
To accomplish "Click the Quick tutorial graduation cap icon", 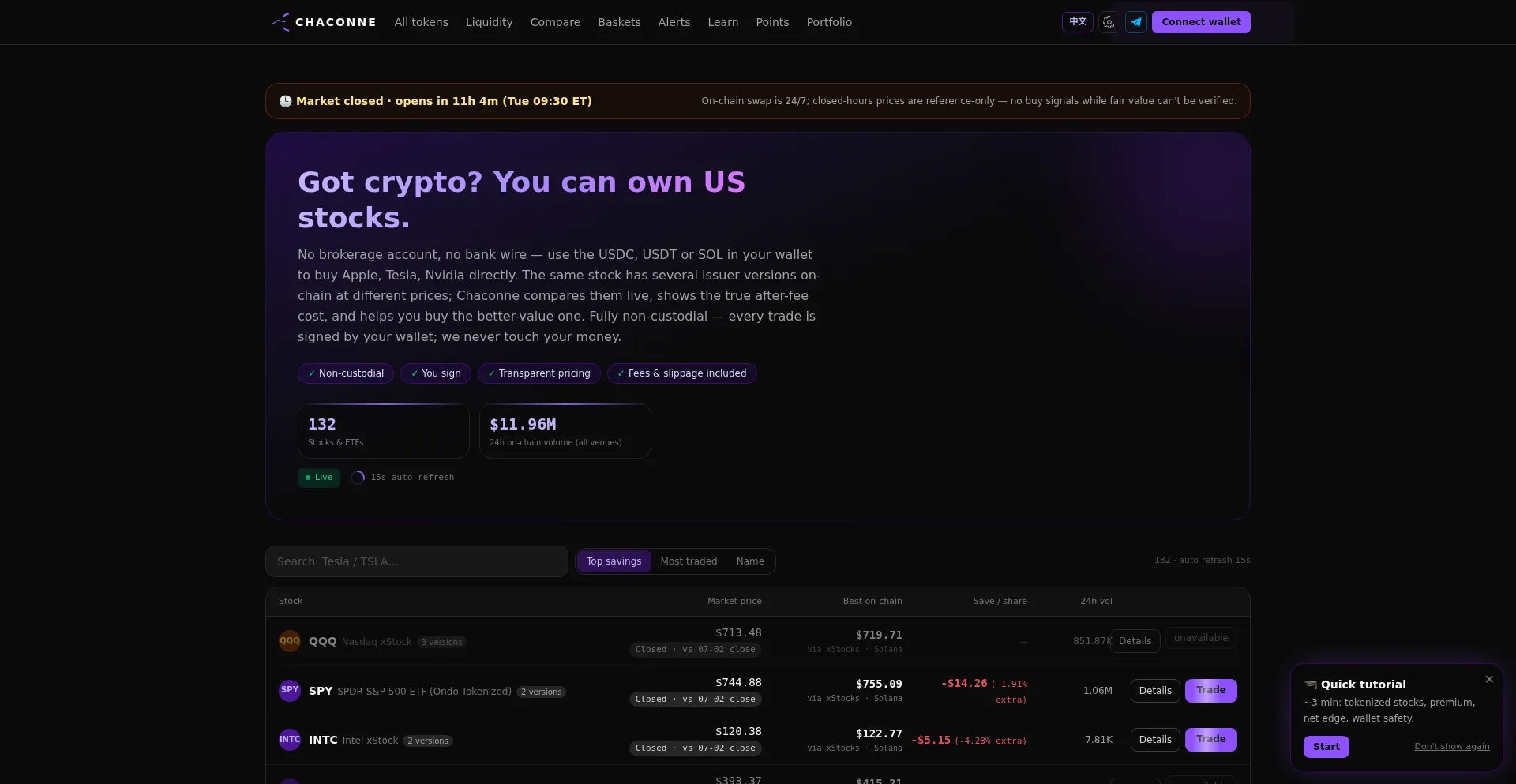I will tap(1311, 685).
